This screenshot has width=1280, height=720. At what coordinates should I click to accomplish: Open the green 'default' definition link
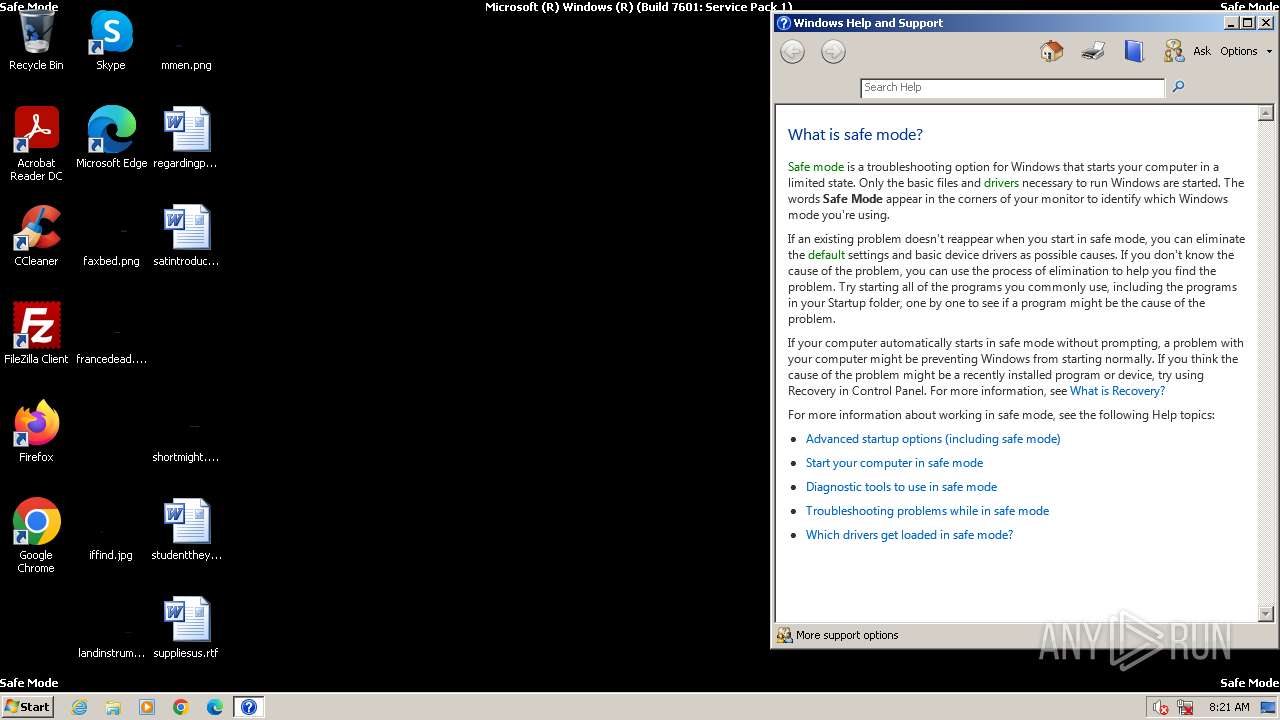click(x=826, y=255)
